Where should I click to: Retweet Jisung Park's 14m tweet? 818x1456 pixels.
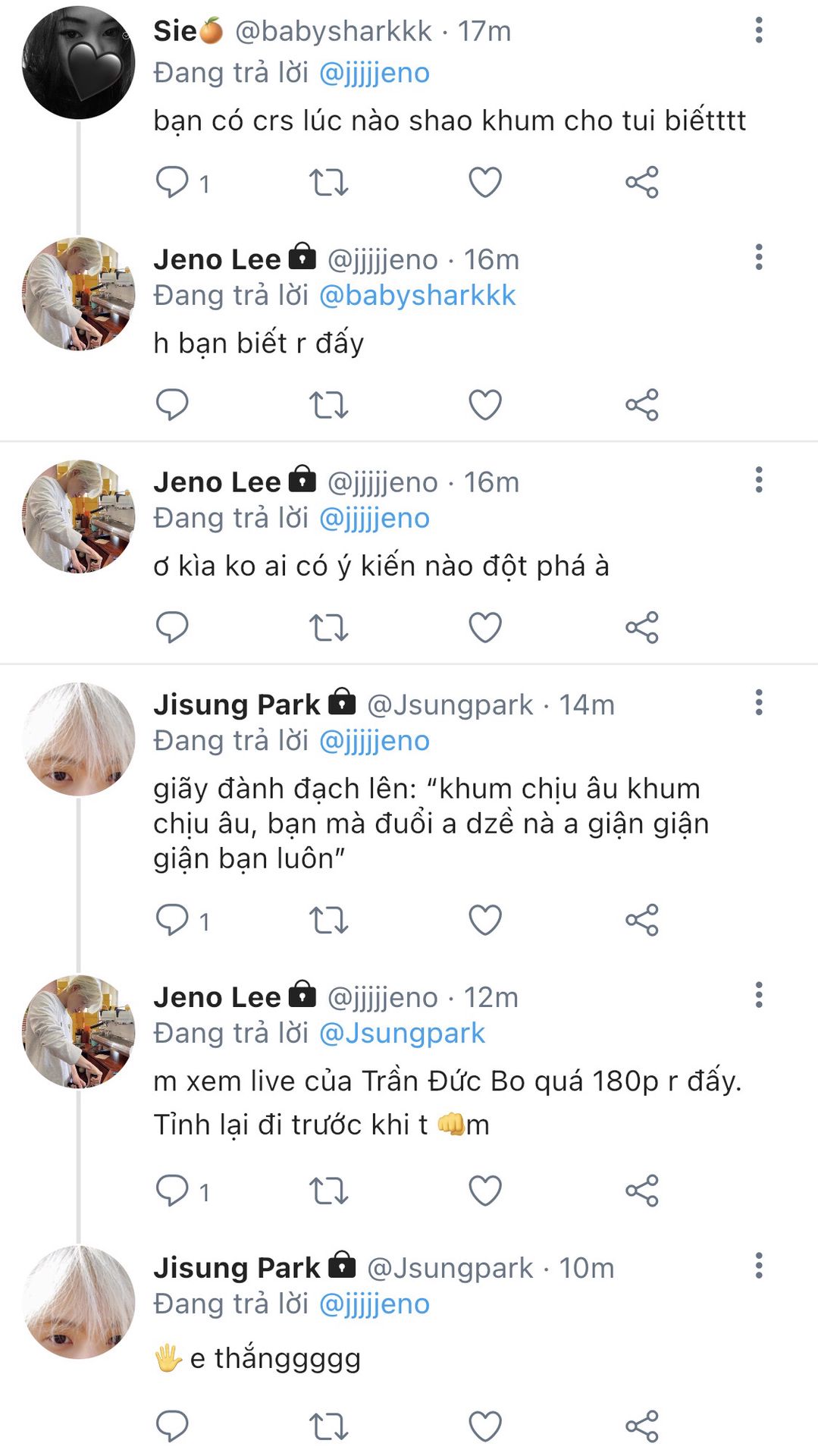tap(328, 920)
